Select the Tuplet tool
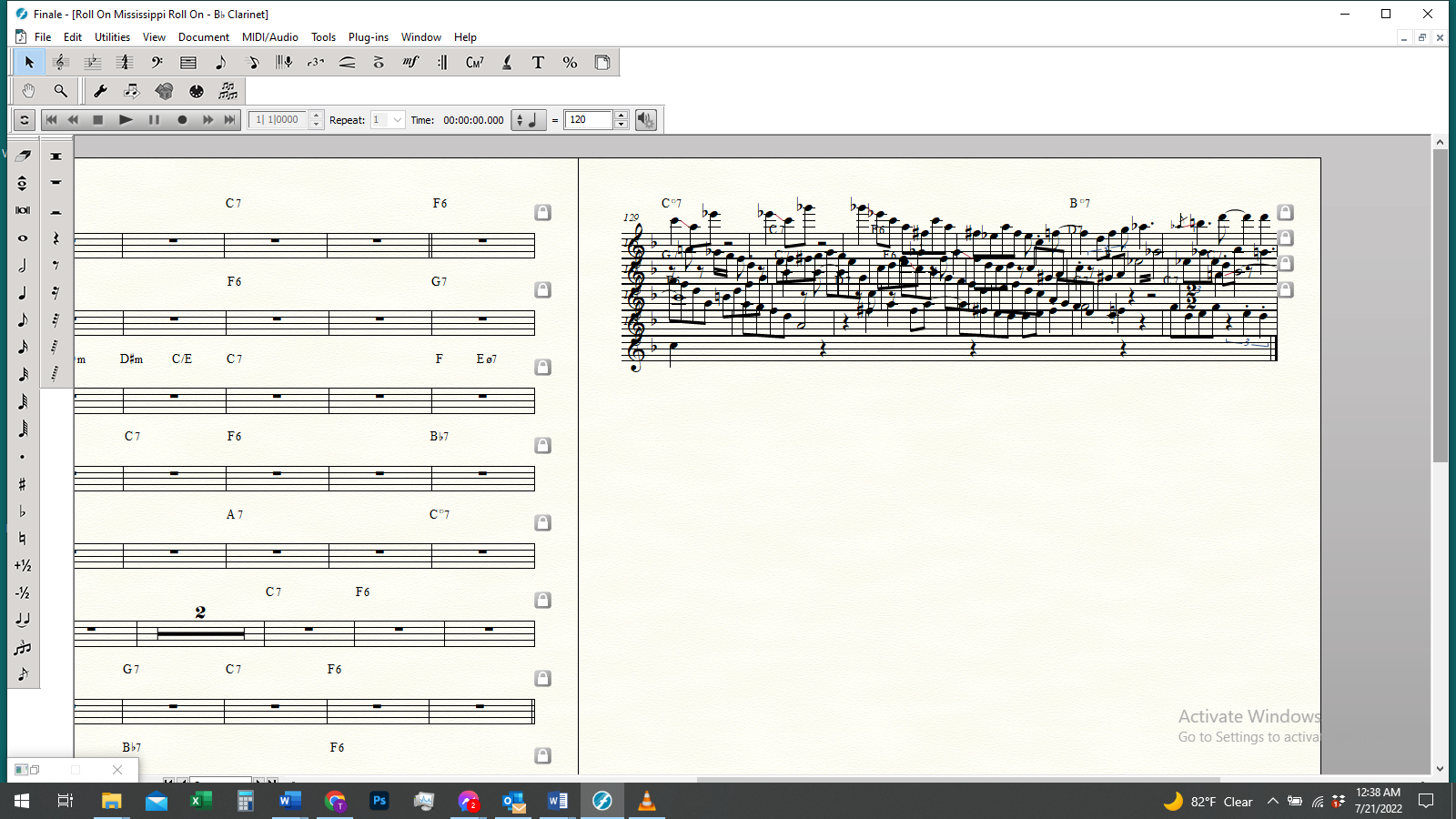 pos(316,63)
